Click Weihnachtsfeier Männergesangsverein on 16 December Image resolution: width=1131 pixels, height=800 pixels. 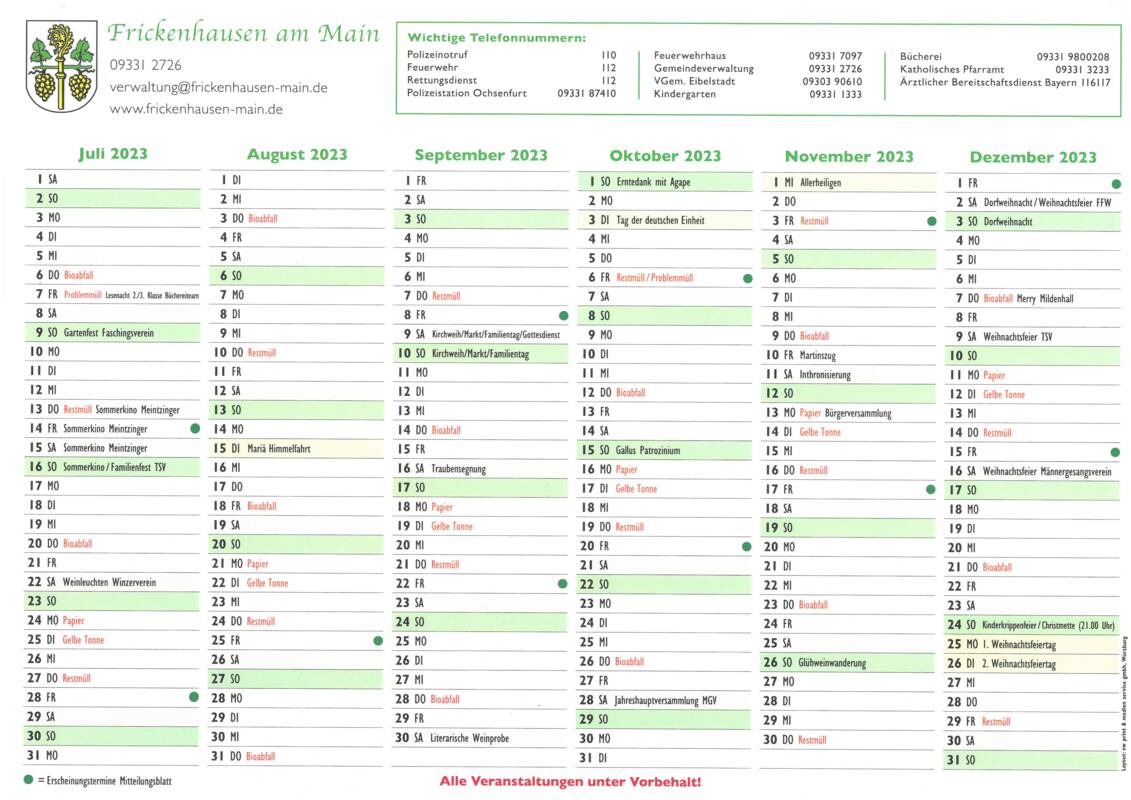[1047, 471]
